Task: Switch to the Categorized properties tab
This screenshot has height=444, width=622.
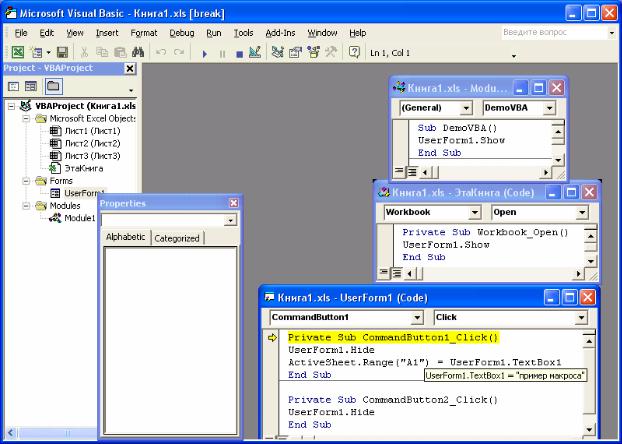Action: pyautogui.click(x=177, y=238)
